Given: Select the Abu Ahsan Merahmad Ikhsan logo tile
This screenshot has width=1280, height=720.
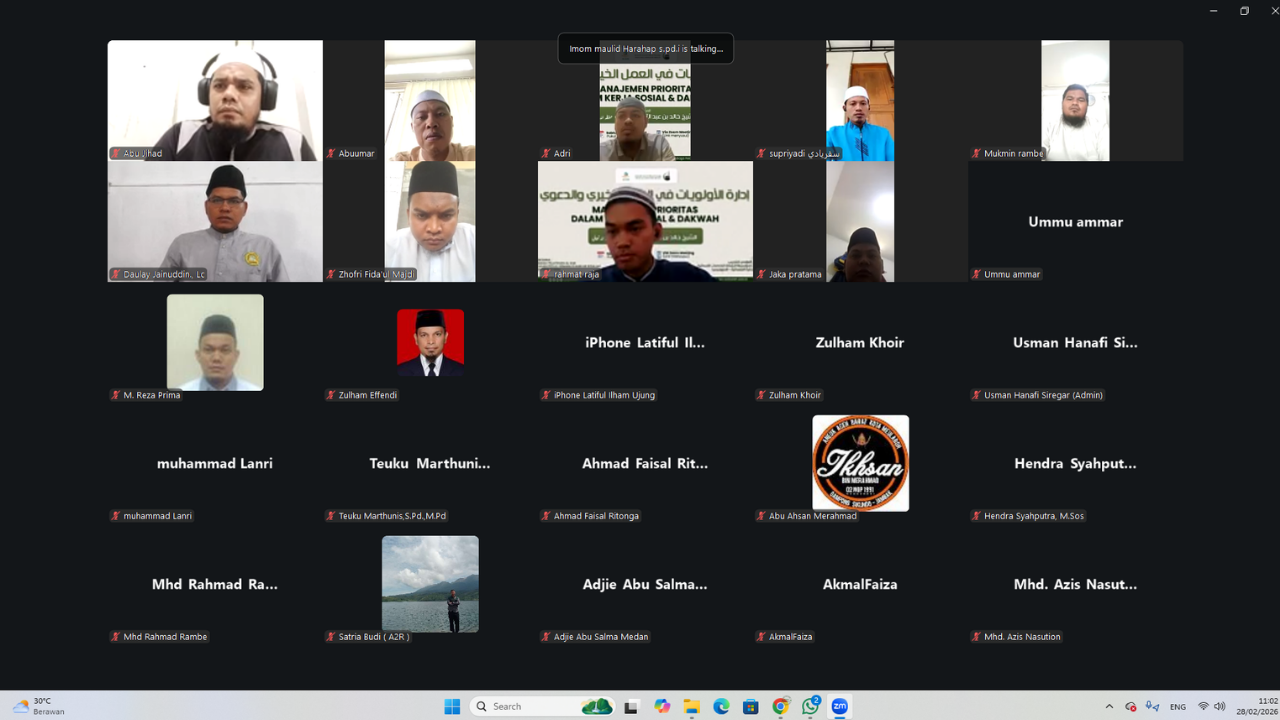Looking at the screenshot, I should [860, 463].
